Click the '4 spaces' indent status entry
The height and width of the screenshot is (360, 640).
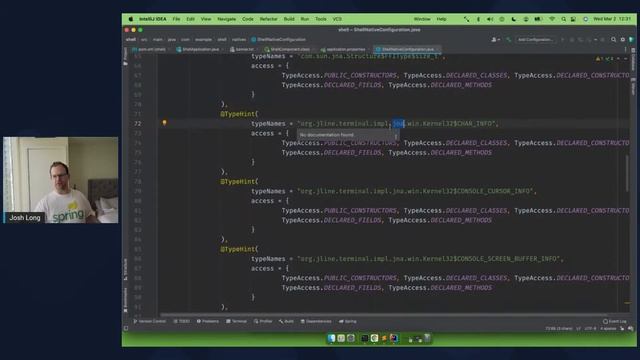[608, 329]
